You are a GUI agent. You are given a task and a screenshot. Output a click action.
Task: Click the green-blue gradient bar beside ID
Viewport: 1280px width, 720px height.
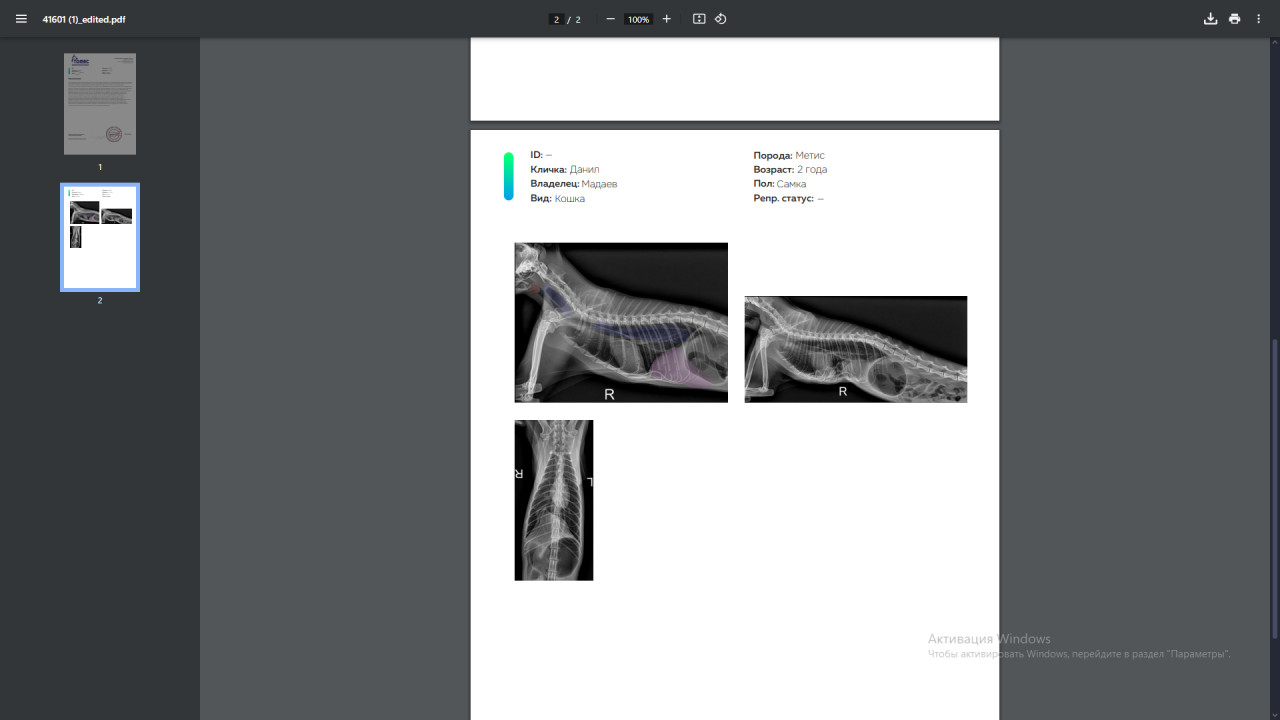509,176
